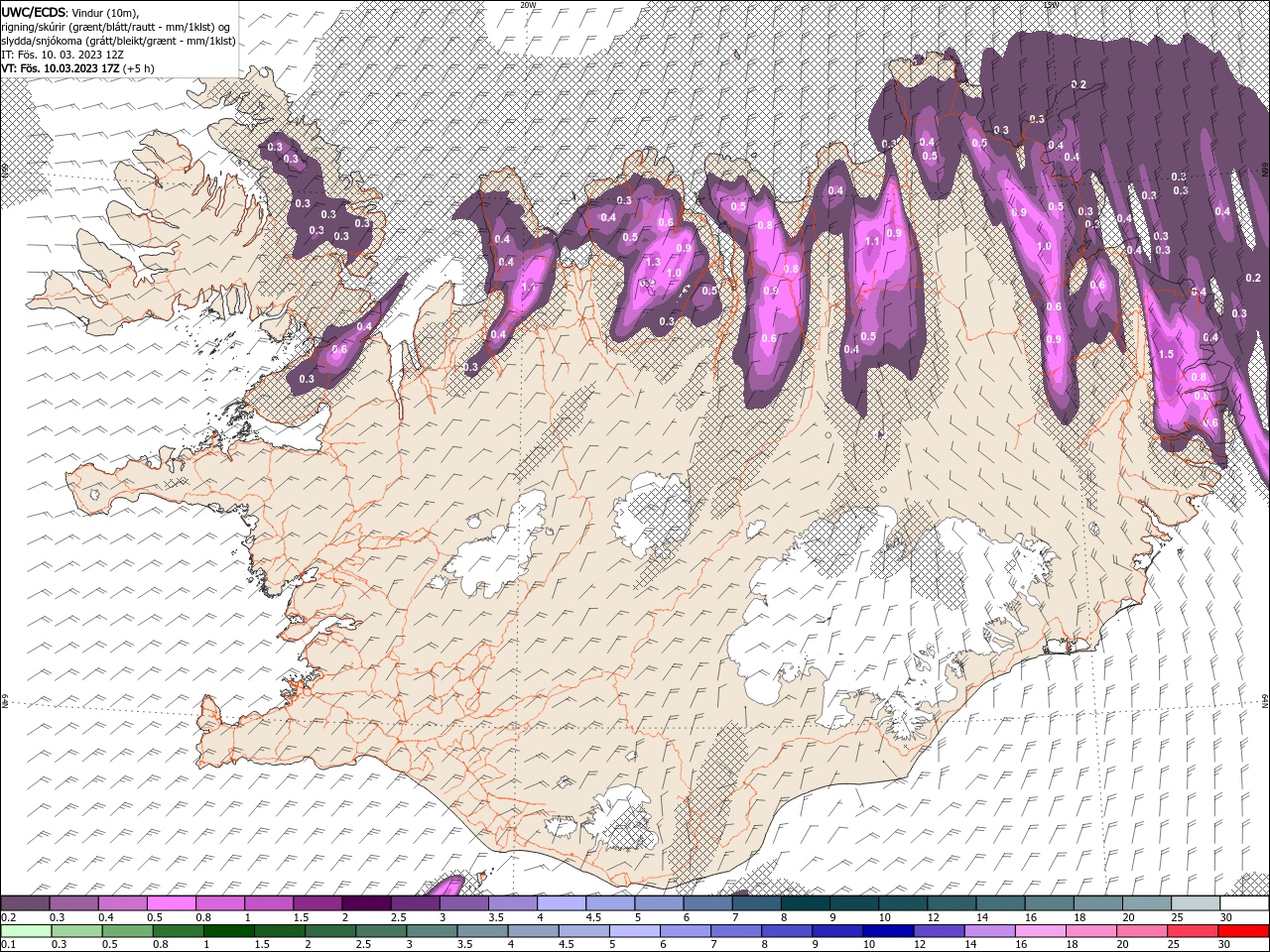This screenshot has width=1270, height=952.
Task: Click the 0.2 label in the snow legend
Action: 8,917
